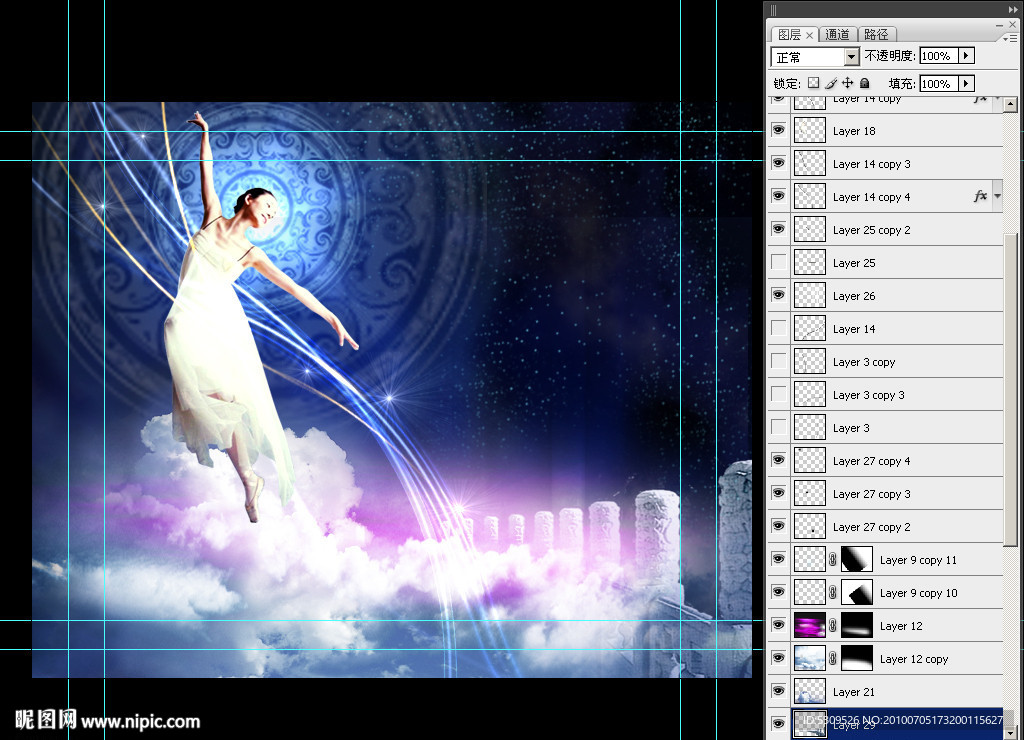Image resolution: width=1024 pixels, height=740 pixels.
Task: Click the layers list scroll-up arrow
Action: tap(1010, 105)
